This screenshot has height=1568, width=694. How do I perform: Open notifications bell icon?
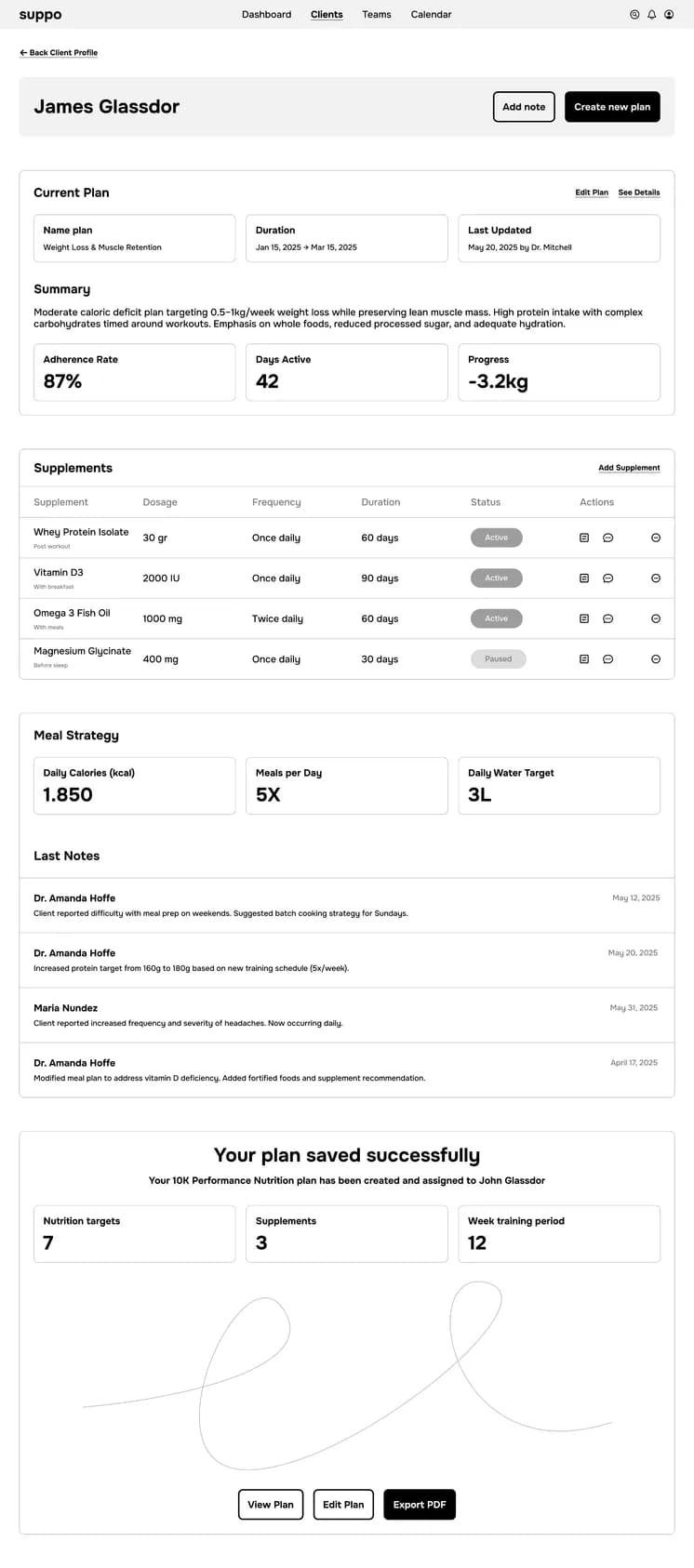652,15
